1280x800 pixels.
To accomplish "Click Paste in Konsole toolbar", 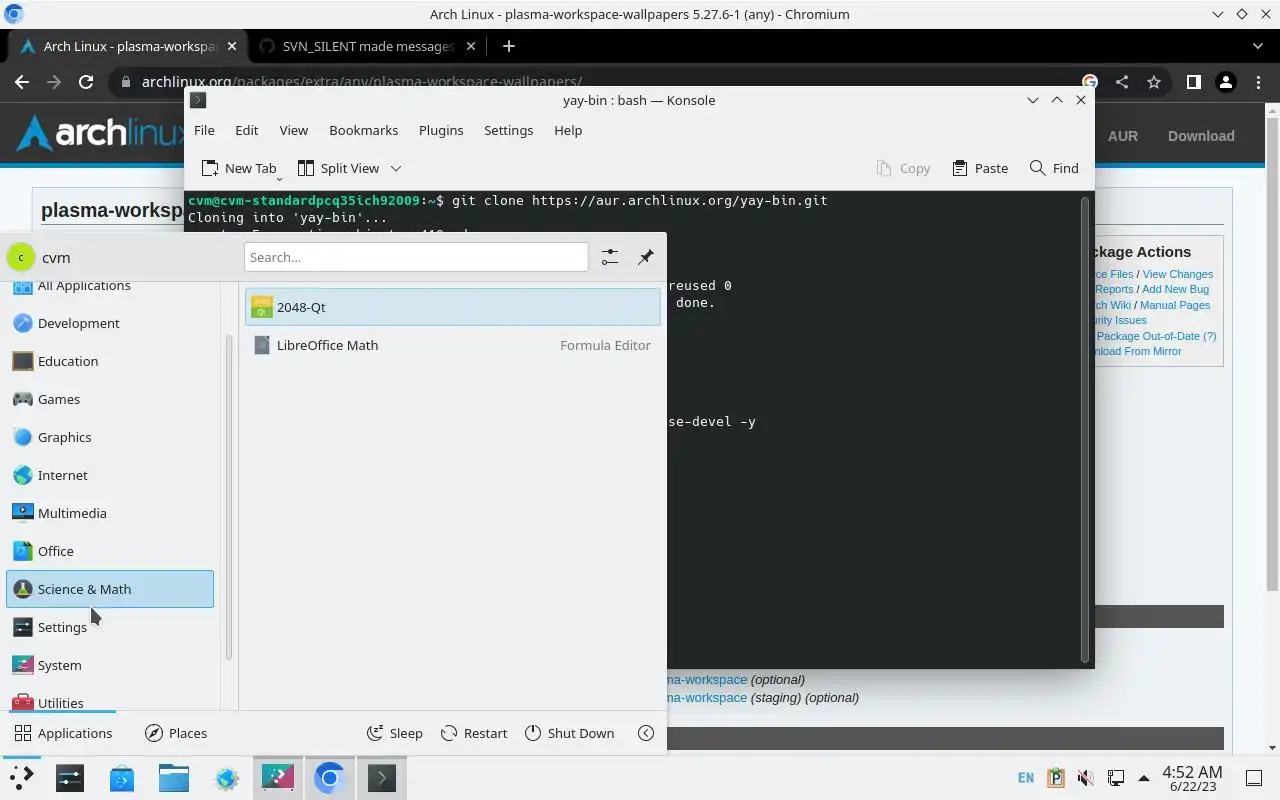I will coord(980,168).
